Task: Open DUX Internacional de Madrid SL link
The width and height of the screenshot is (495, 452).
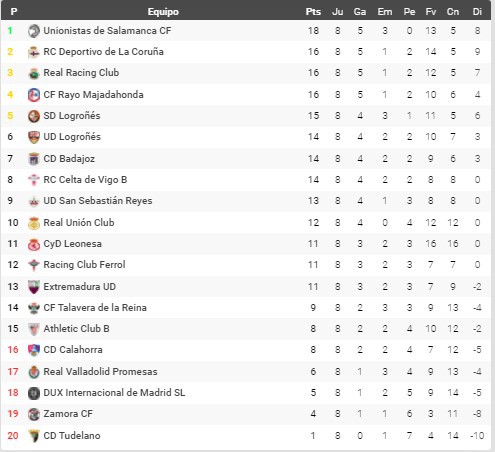Action: (x=114, y=393)
